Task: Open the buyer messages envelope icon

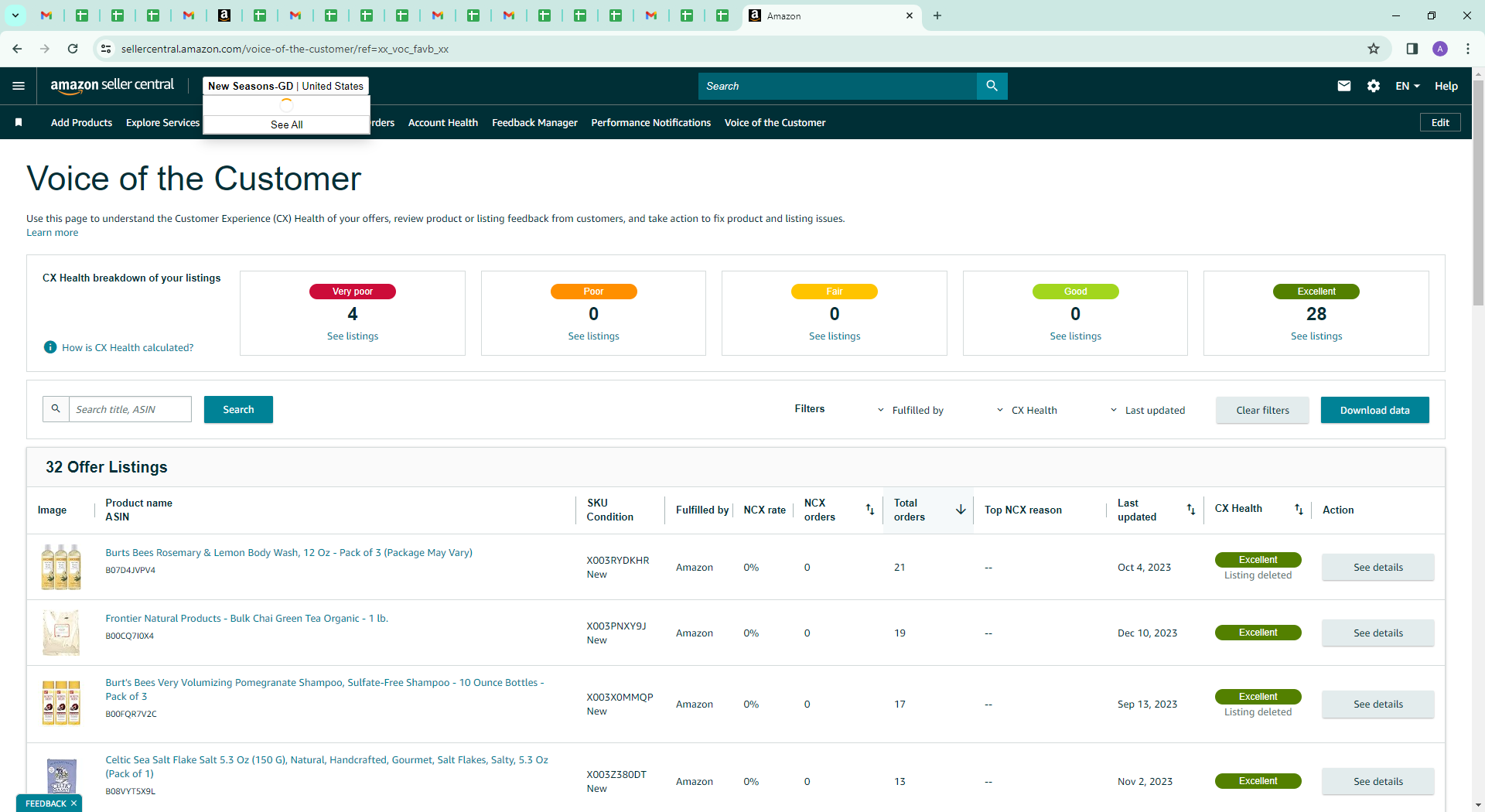Action: click(x=1344, y=86)
